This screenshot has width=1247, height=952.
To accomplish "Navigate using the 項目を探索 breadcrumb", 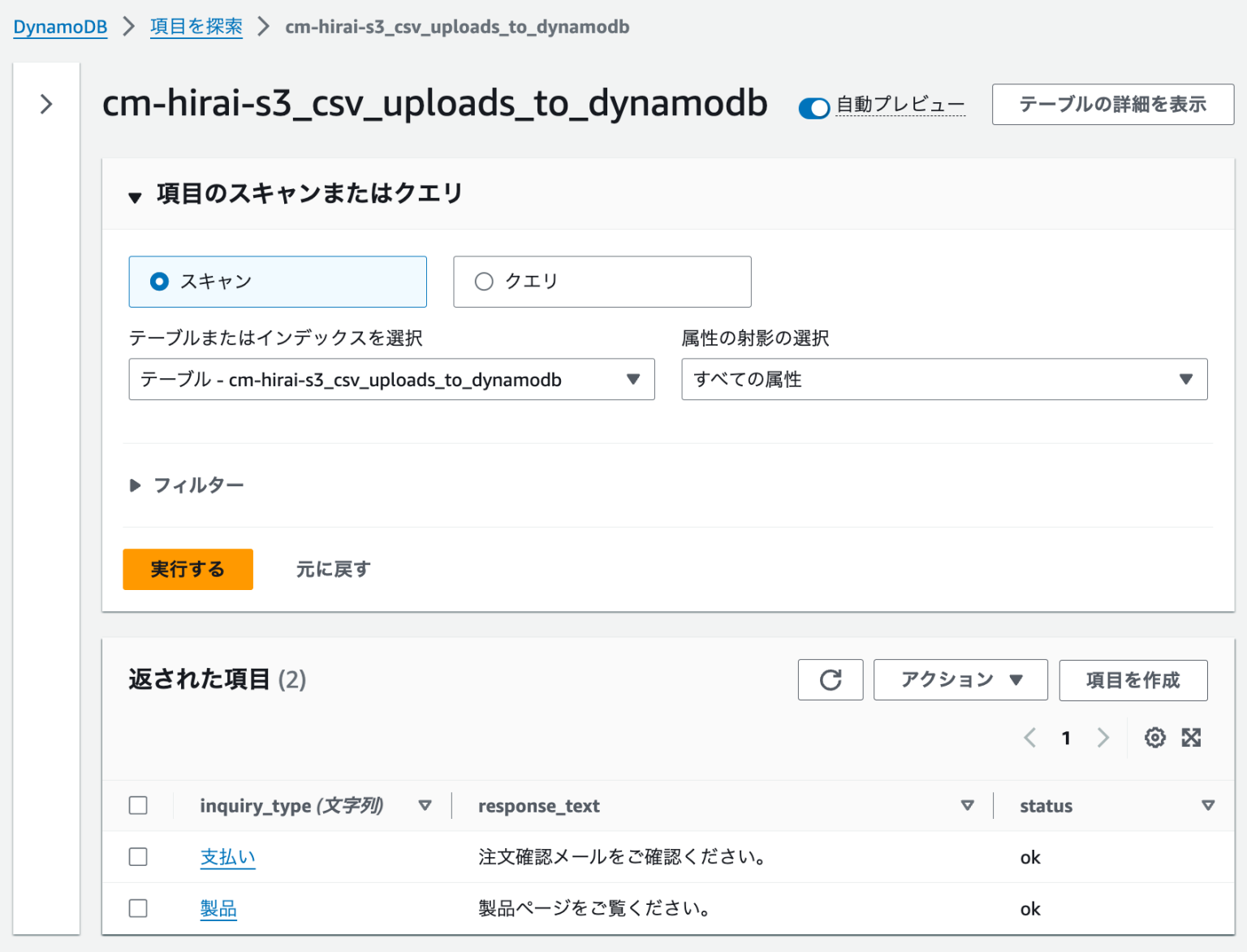I will [196, 26].
